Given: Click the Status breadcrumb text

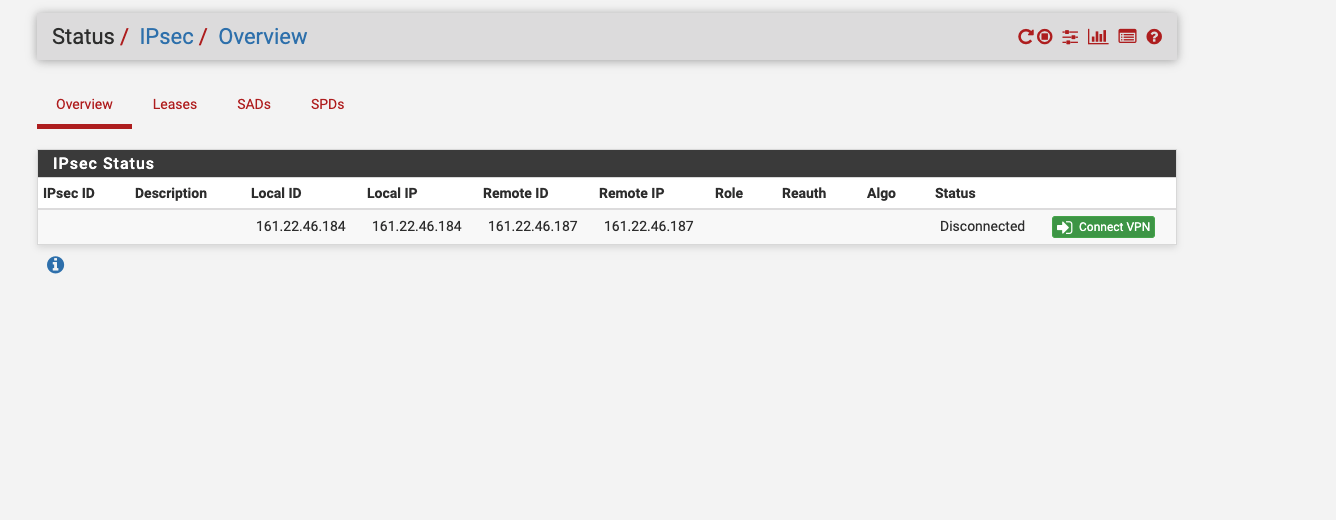Looking at the screenshot, I should pos(83,37).
